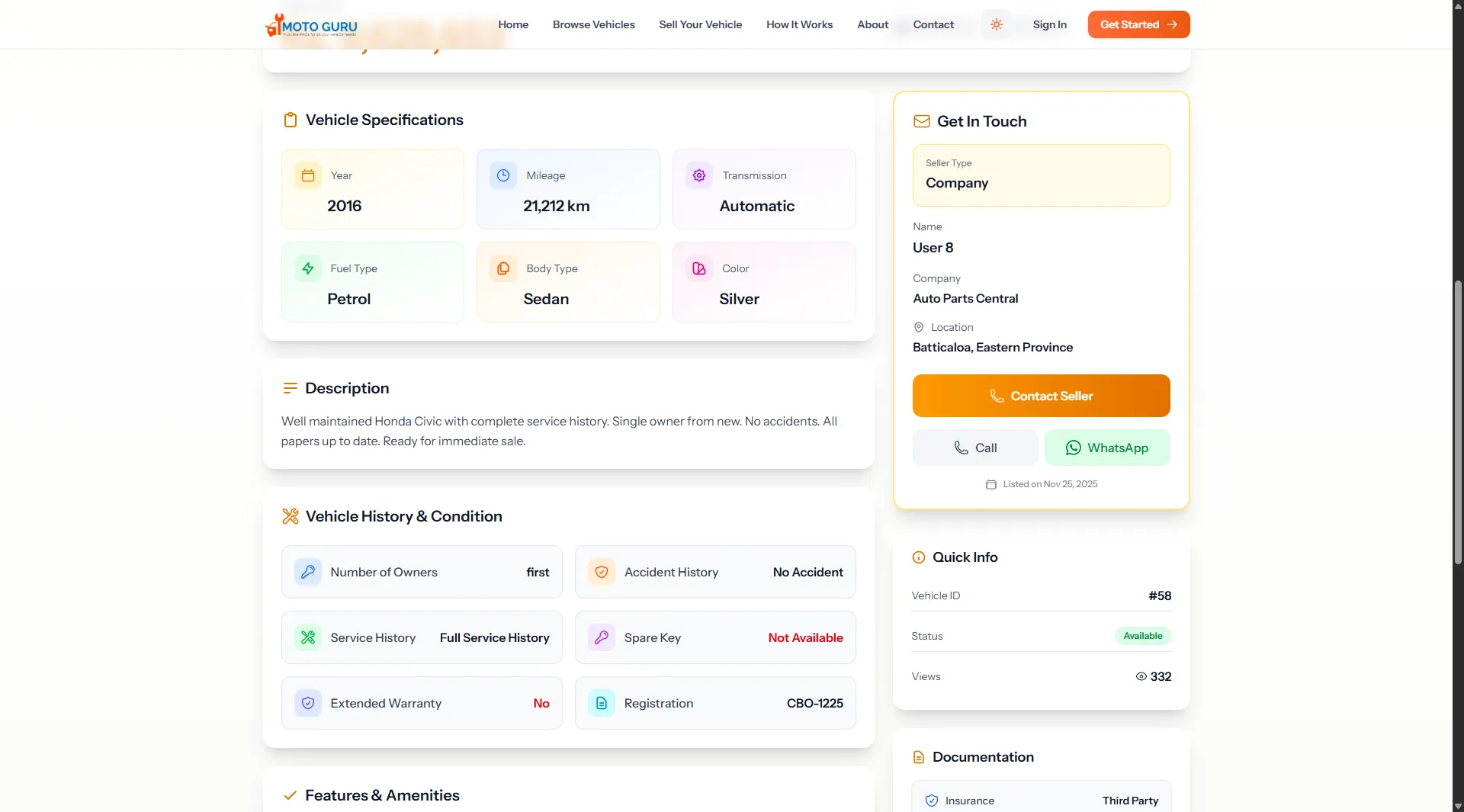The width and height of the screenshot is (1464, 812).
Task: Click the Moto Guru logo
Action: coord(312,25)
